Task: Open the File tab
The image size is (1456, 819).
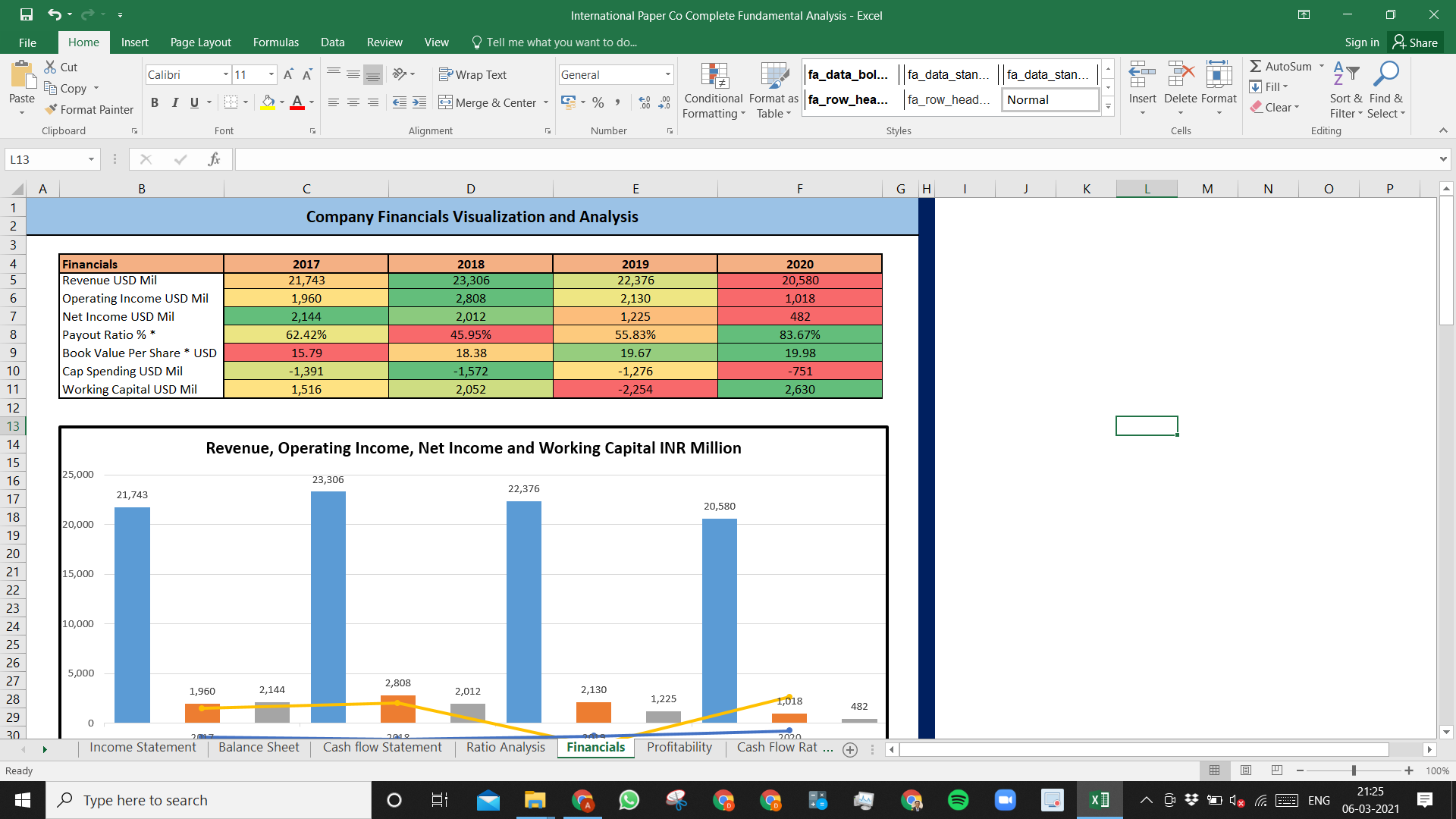Action: pos(27,42)
